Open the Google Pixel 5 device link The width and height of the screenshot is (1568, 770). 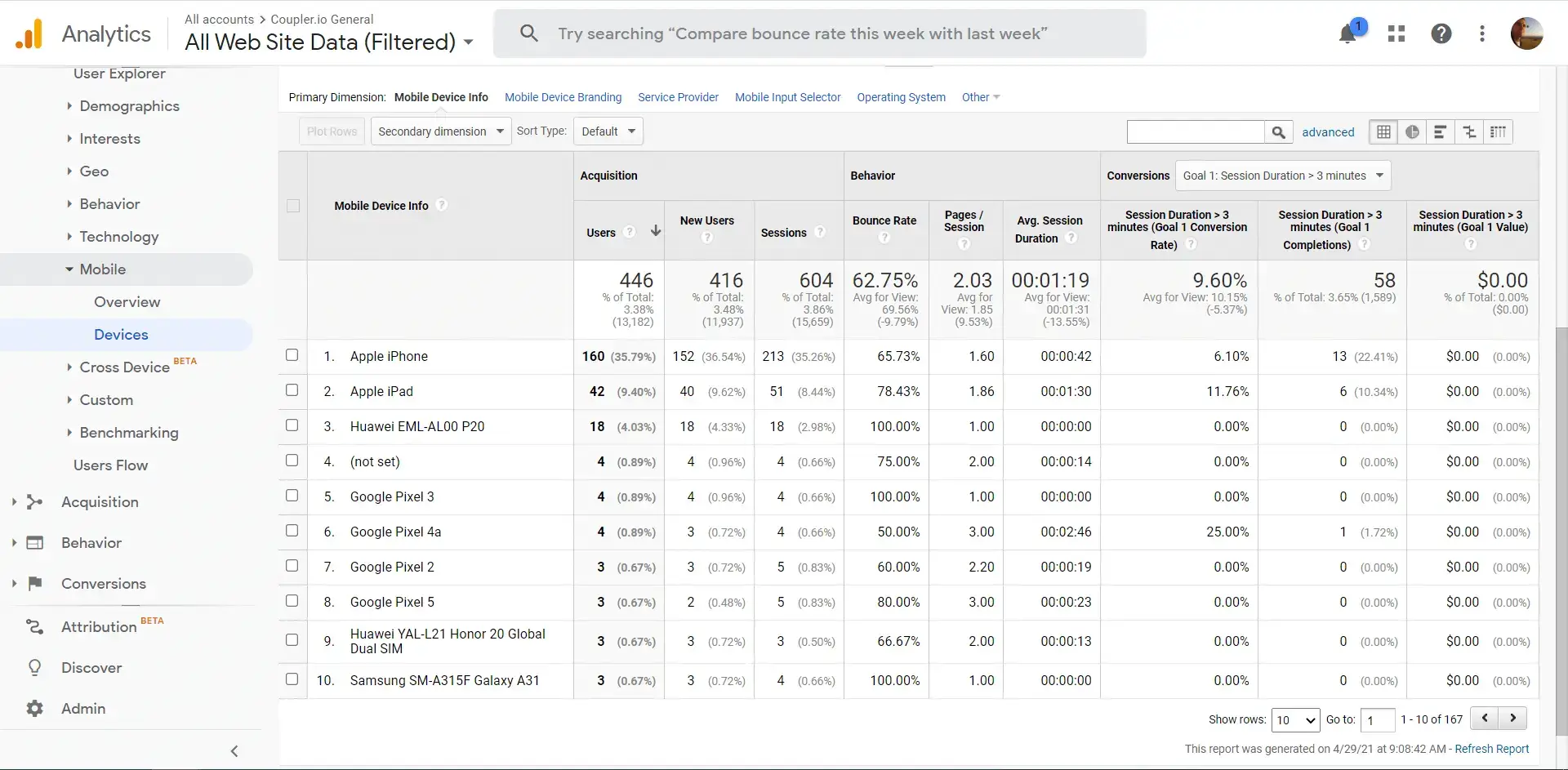pos(392,602)
